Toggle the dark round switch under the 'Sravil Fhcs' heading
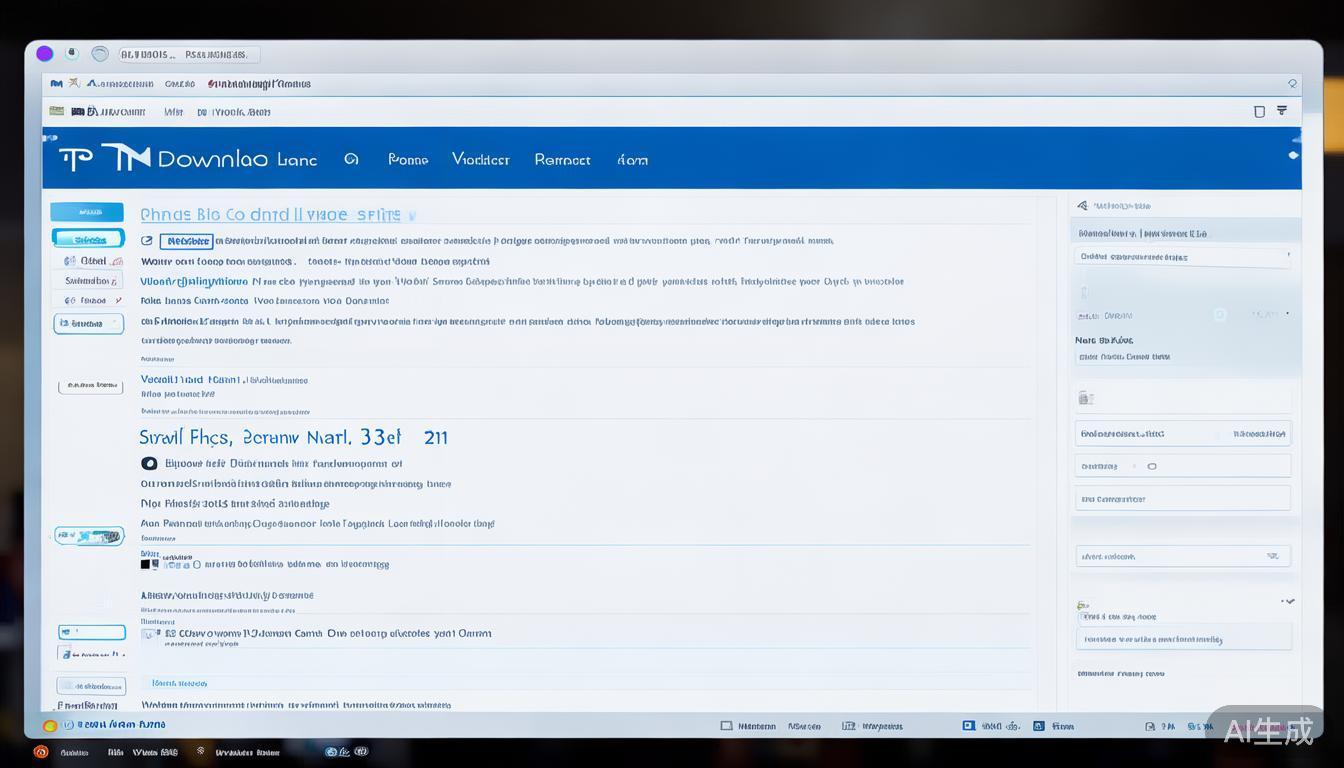This screenshot has width=1344, height=768. pyautogui.click(x=149, y=463)
